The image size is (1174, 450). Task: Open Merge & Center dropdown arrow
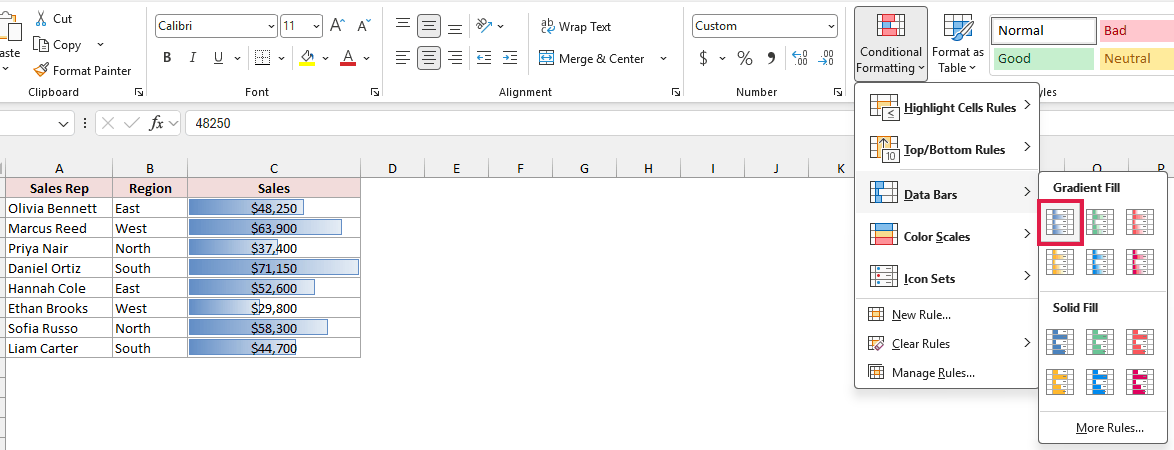(663, 58)
